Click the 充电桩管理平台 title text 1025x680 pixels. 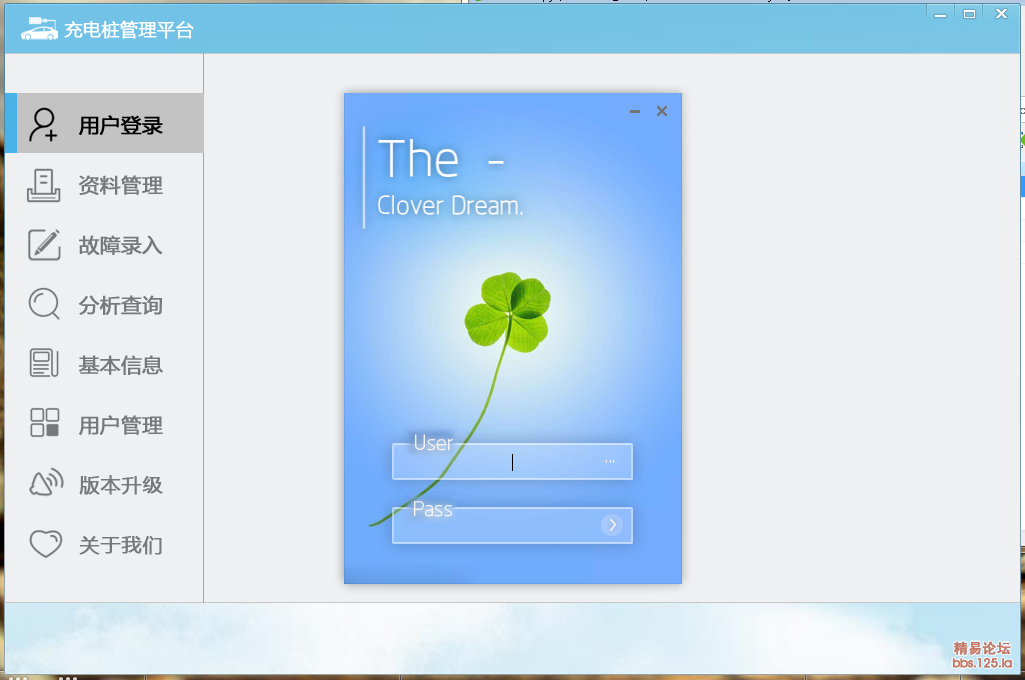(129, 30)
